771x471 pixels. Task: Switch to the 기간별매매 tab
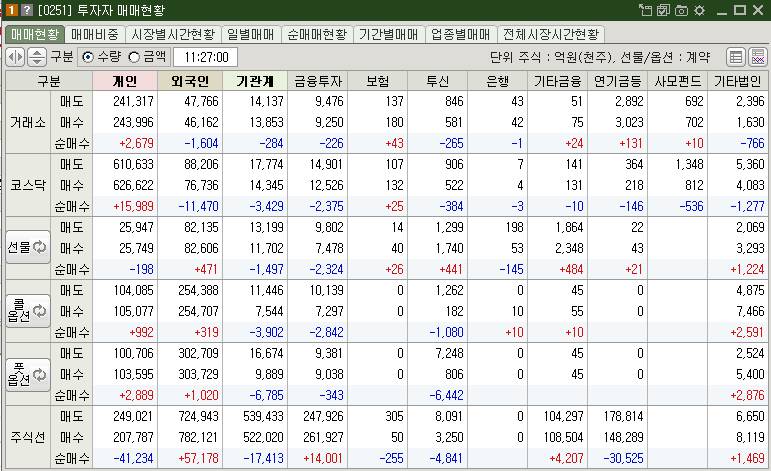tap(388, 34)
